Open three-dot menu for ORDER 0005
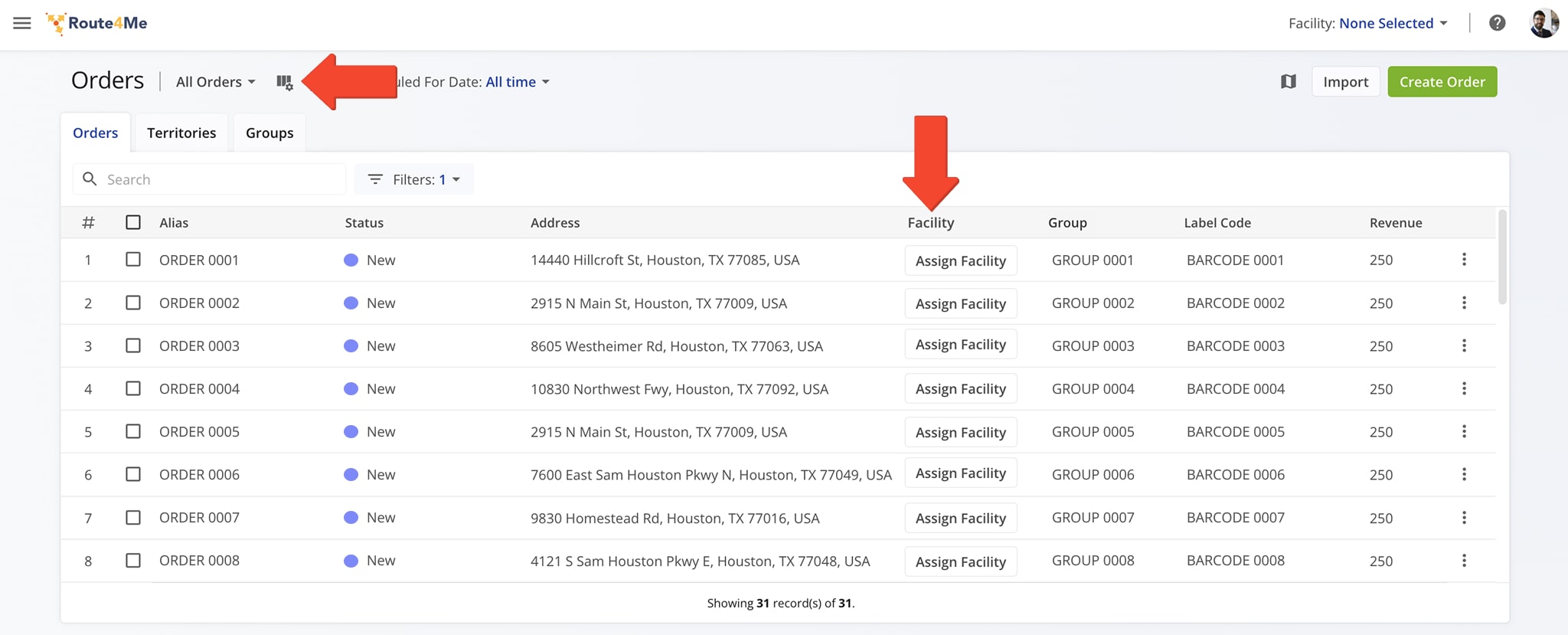The image size is (1568, 635). coord(1464,431)
